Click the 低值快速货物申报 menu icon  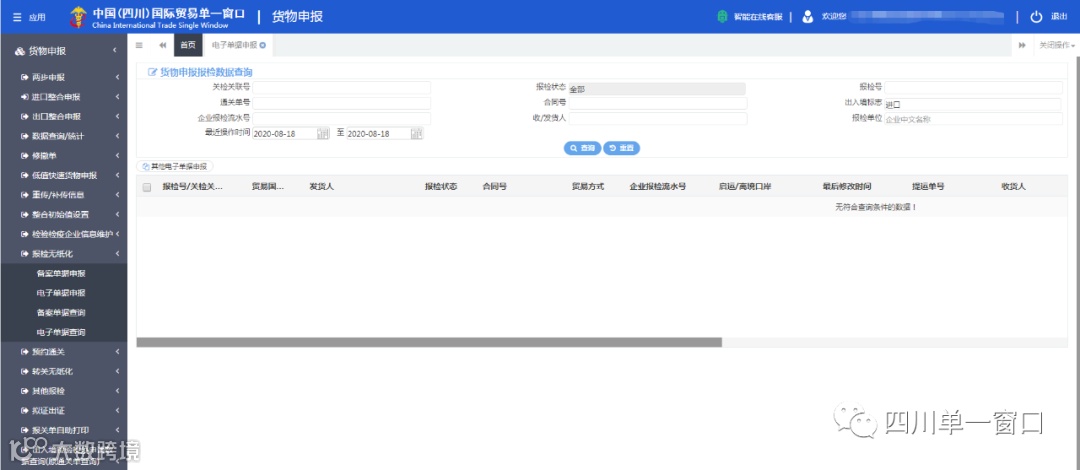(x=25, y=176)
